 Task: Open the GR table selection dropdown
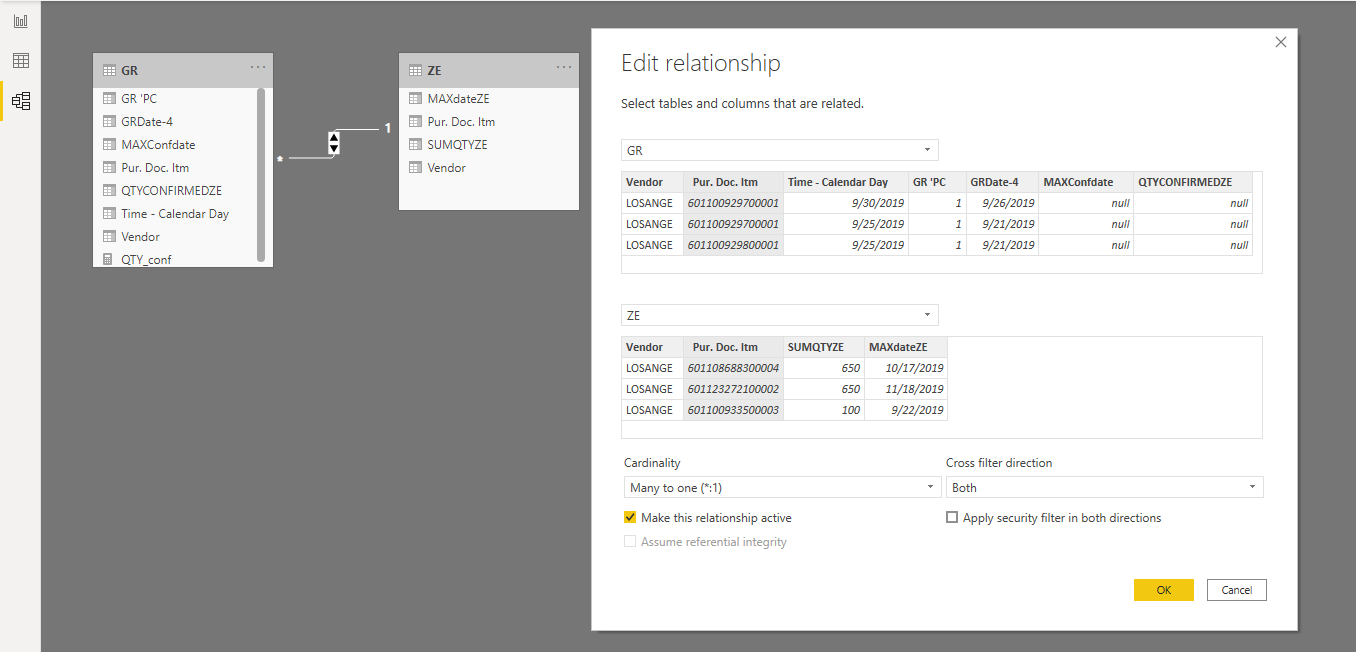(x=780, y=150)
